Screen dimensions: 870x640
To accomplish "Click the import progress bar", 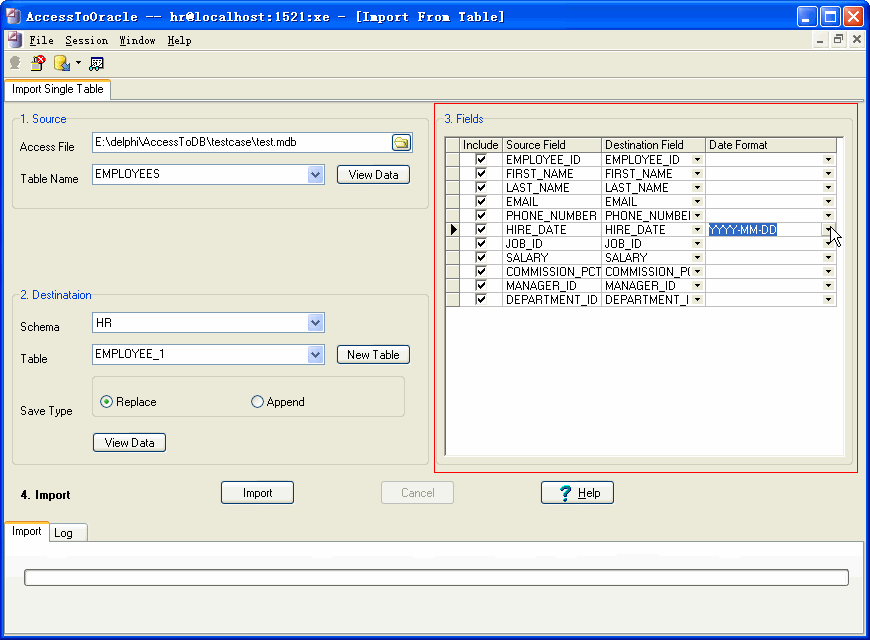I will point(436,577).
